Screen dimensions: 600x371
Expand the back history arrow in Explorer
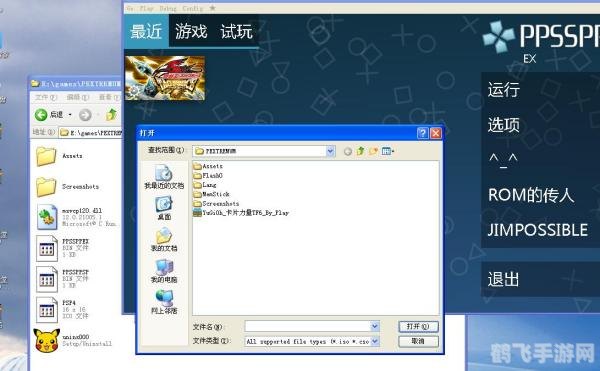point(70,115)
